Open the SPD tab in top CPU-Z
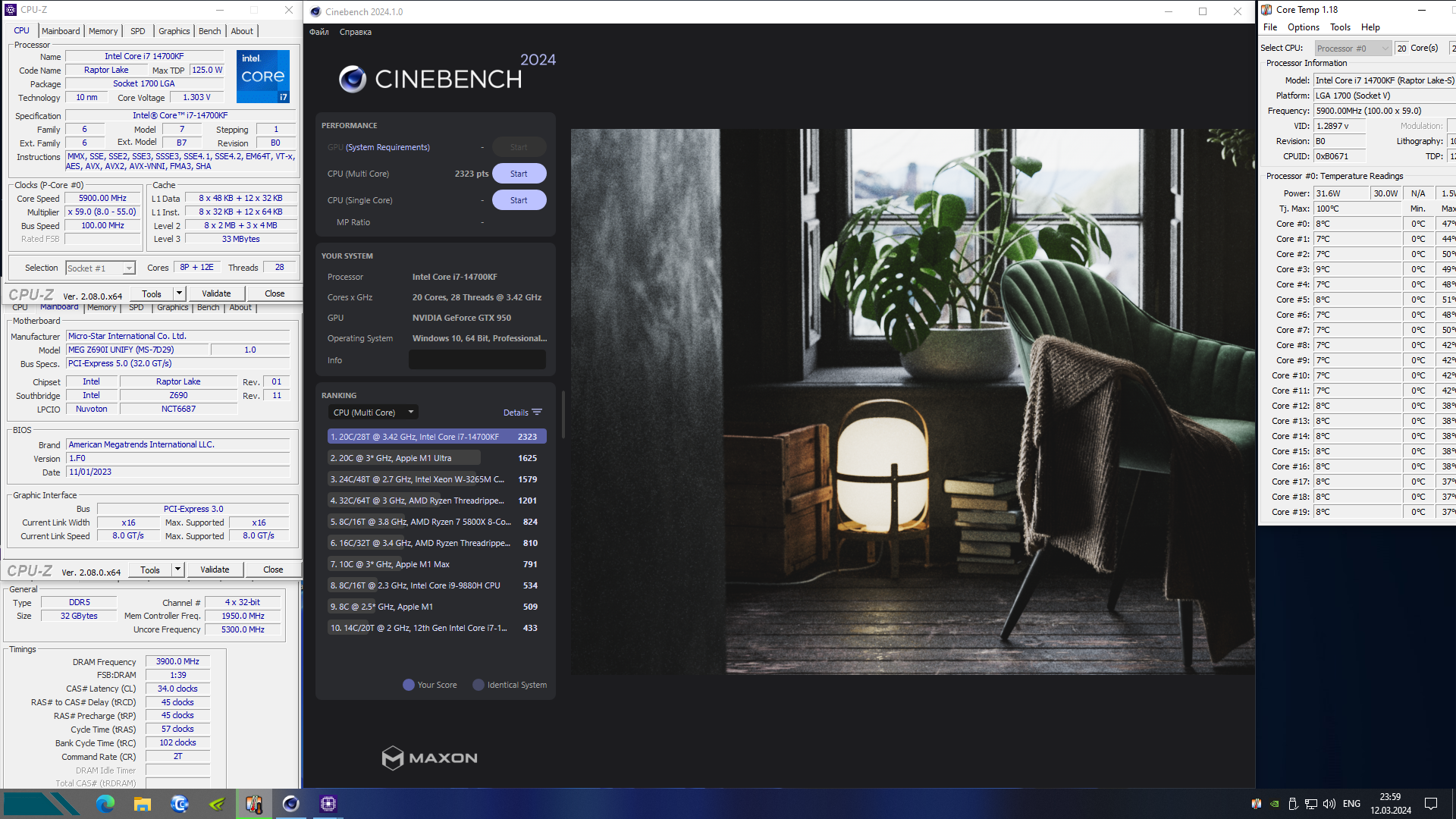Viewport: 1456px width, 819px height. pos(137,31)
